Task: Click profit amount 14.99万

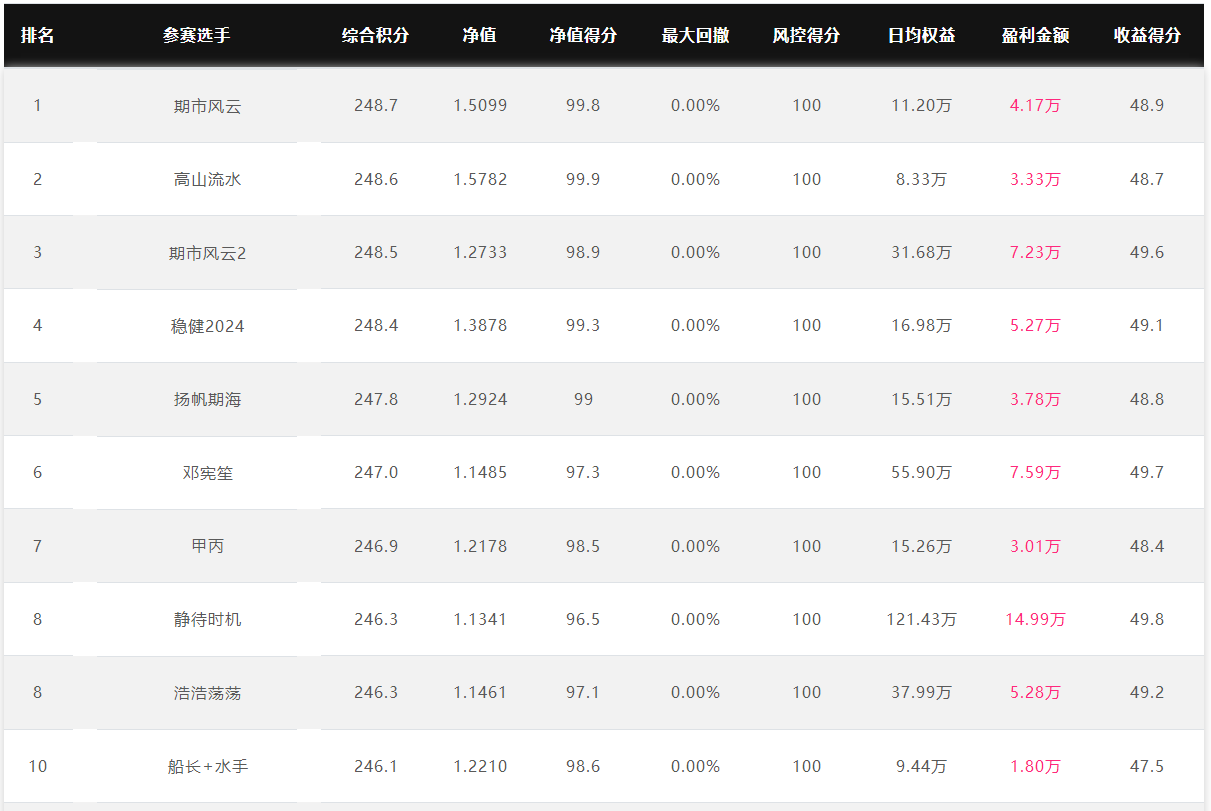Action: click(1035, 620)
